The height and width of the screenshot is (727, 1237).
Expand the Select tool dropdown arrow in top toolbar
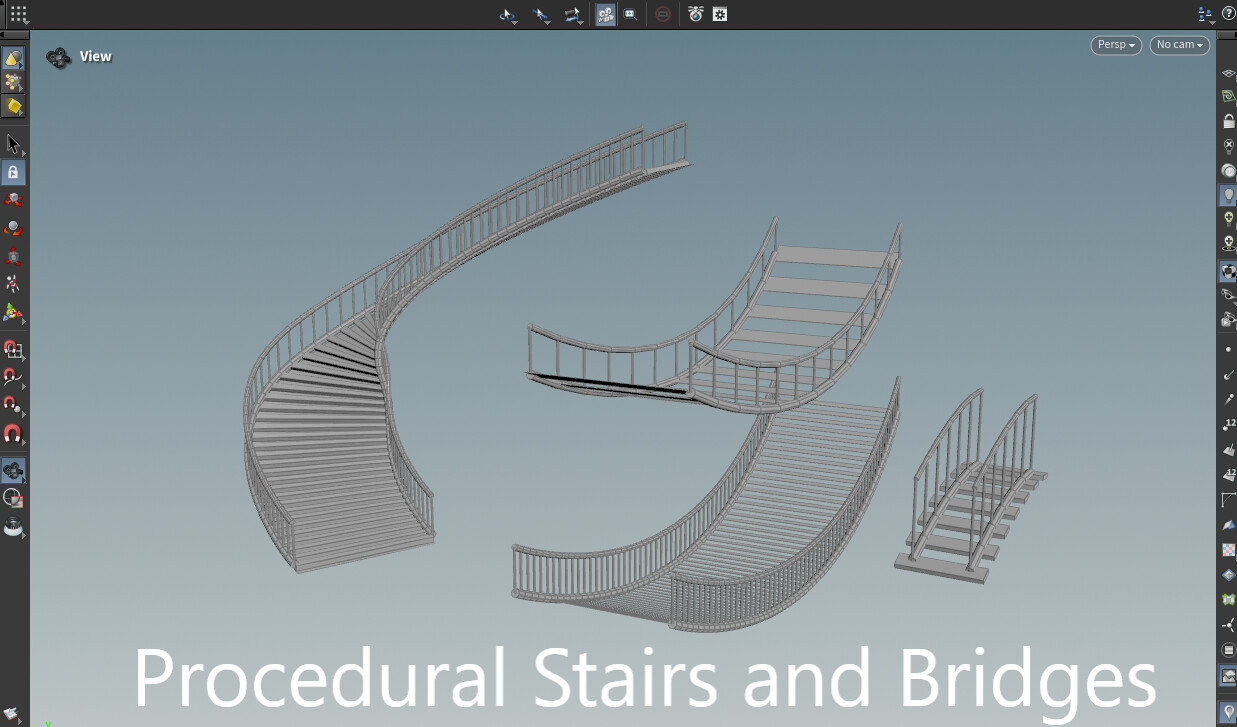547,23
